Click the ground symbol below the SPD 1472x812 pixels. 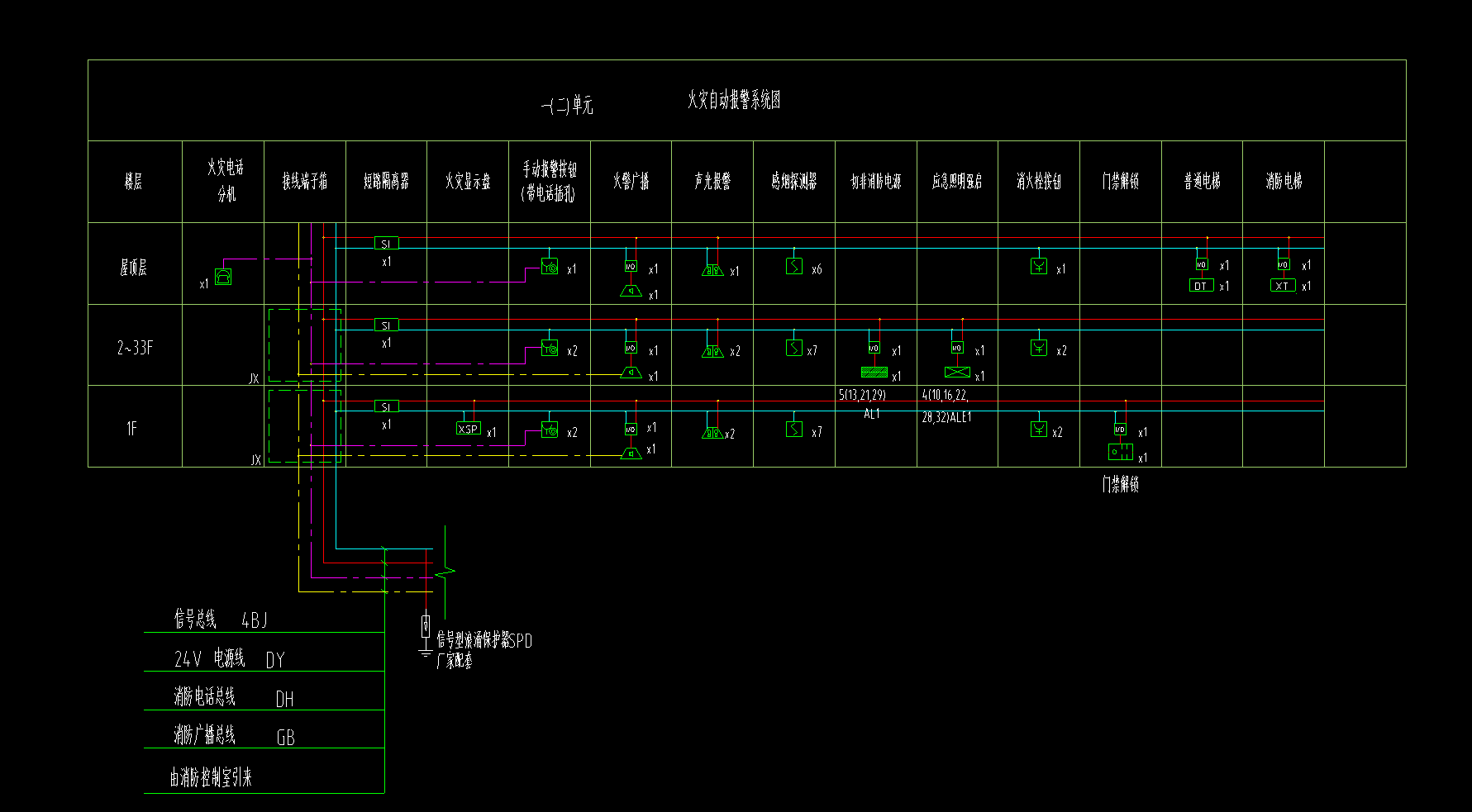point(426,653)
